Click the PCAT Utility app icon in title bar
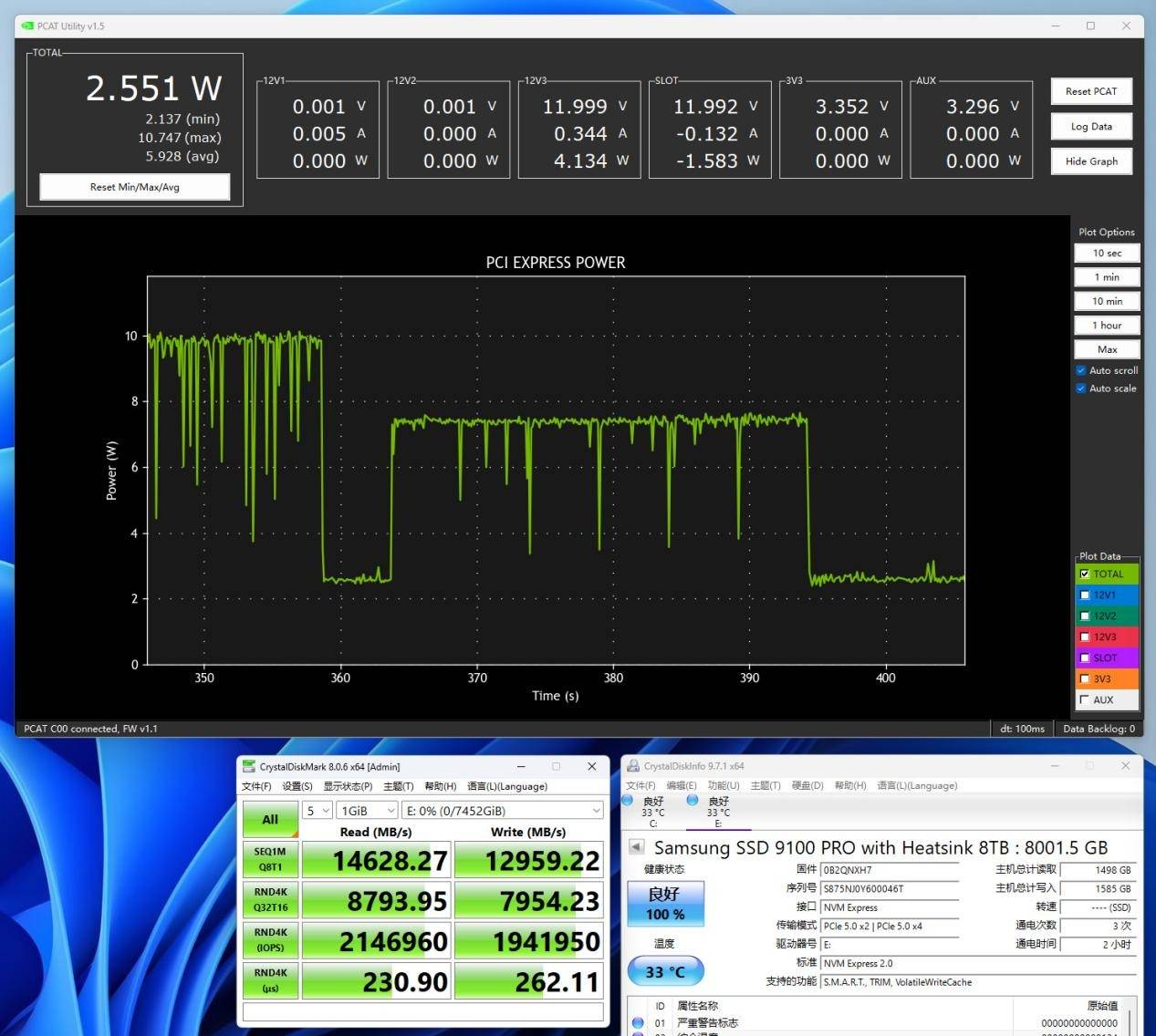 tap(26, 26)
